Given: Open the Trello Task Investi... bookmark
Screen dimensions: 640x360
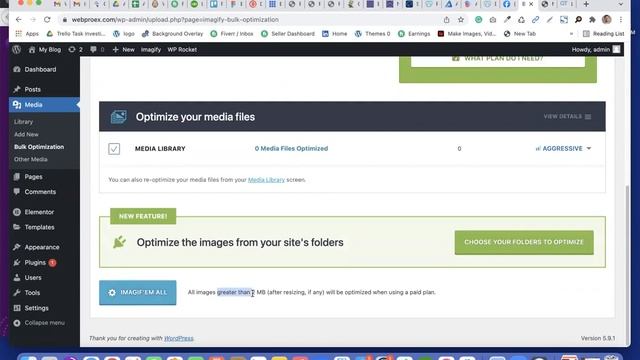Looking at the screenshot, I should (x=76, y=34).
